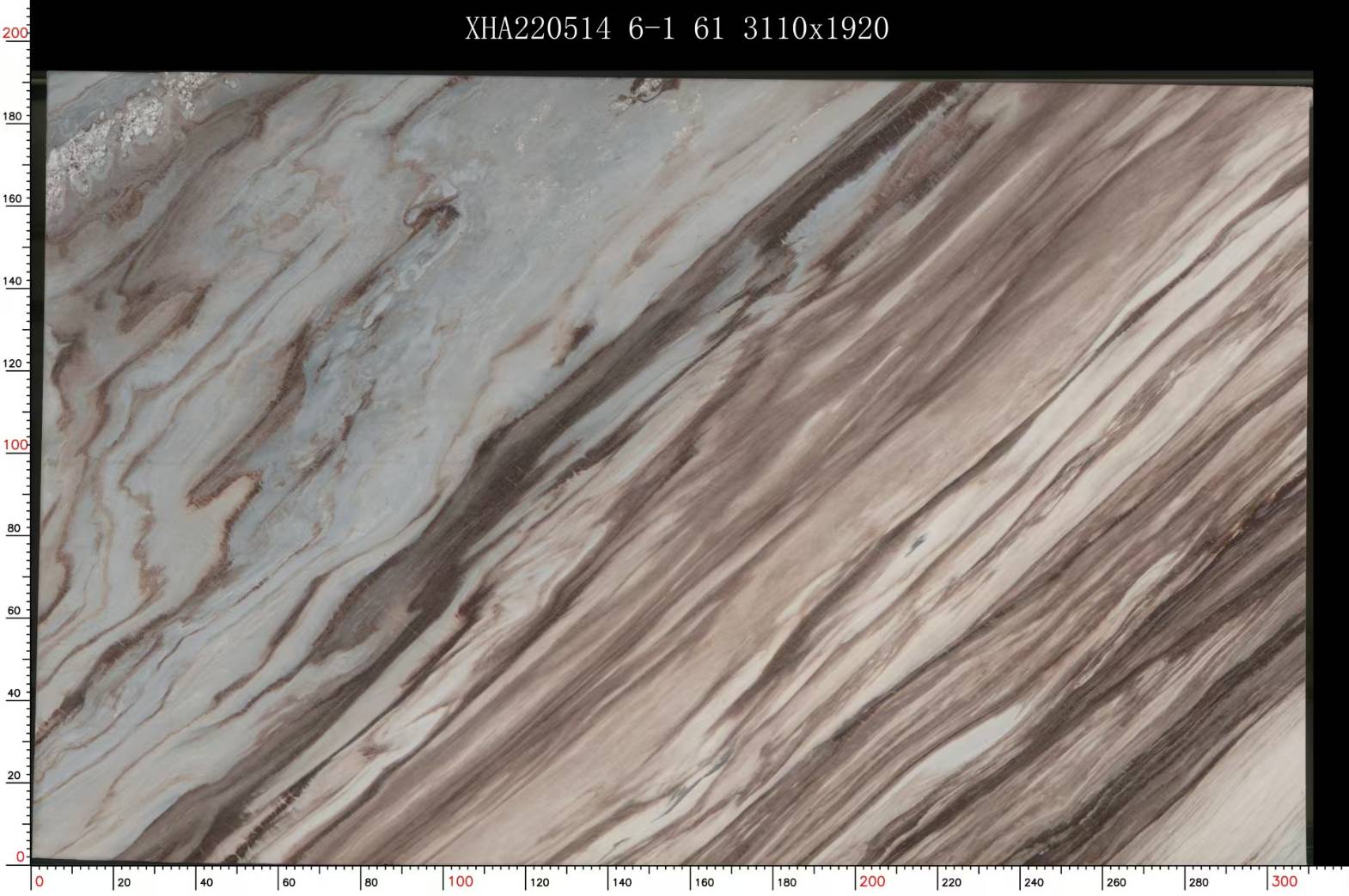Click the 20 label on vertical ruler
This screenshot has height=896, width=1349.
[x=15, y=776]
